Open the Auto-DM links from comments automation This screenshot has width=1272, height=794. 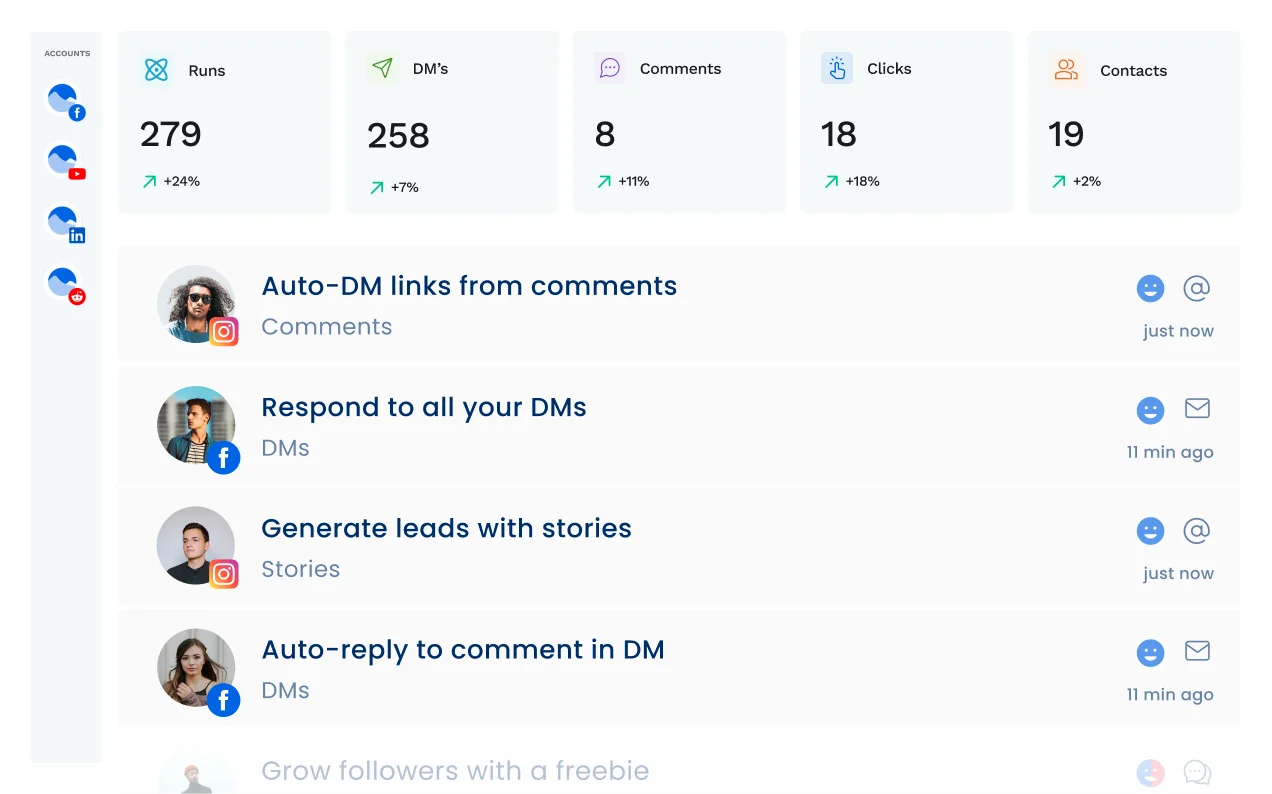(469, 286)
